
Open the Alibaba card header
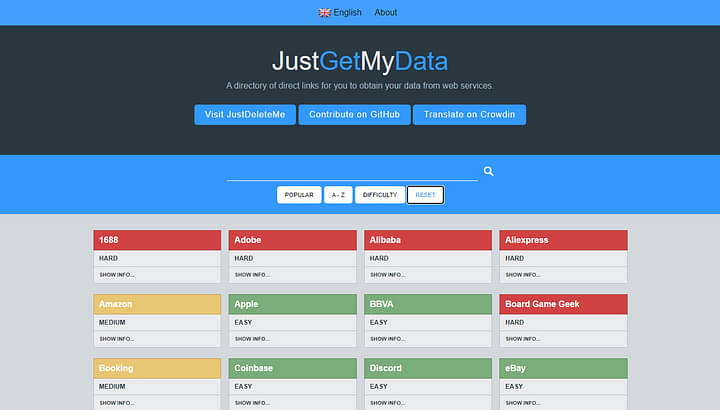pos(428,240)
